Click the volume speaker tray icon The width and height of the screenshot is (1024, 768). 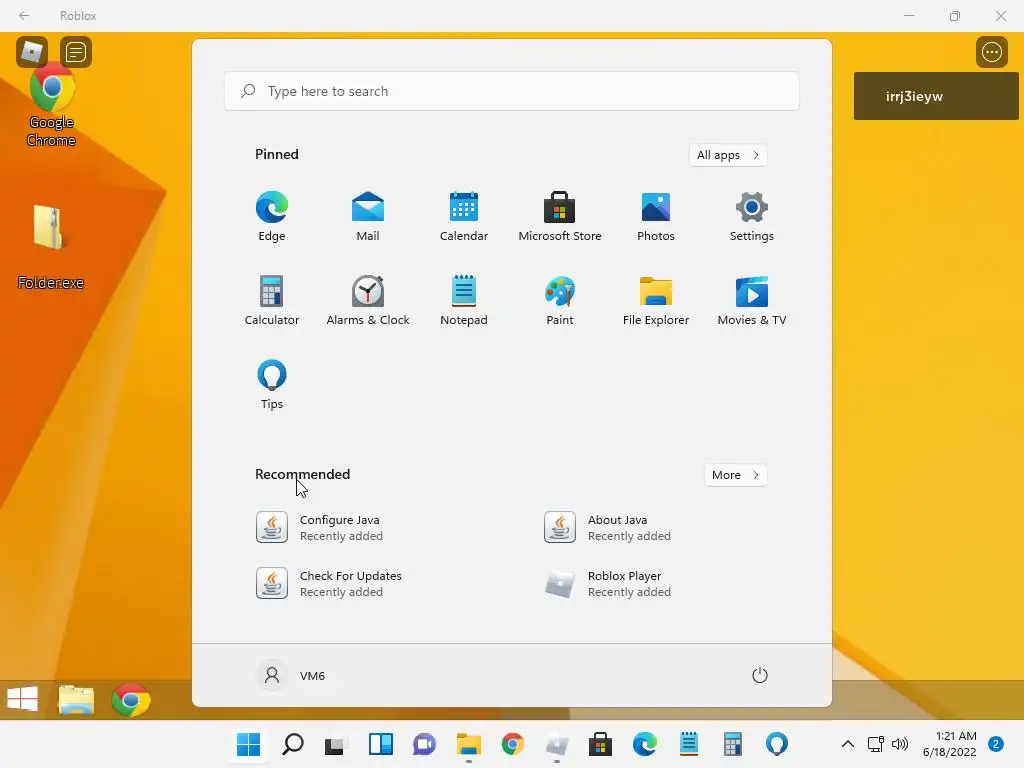point(900,744)
